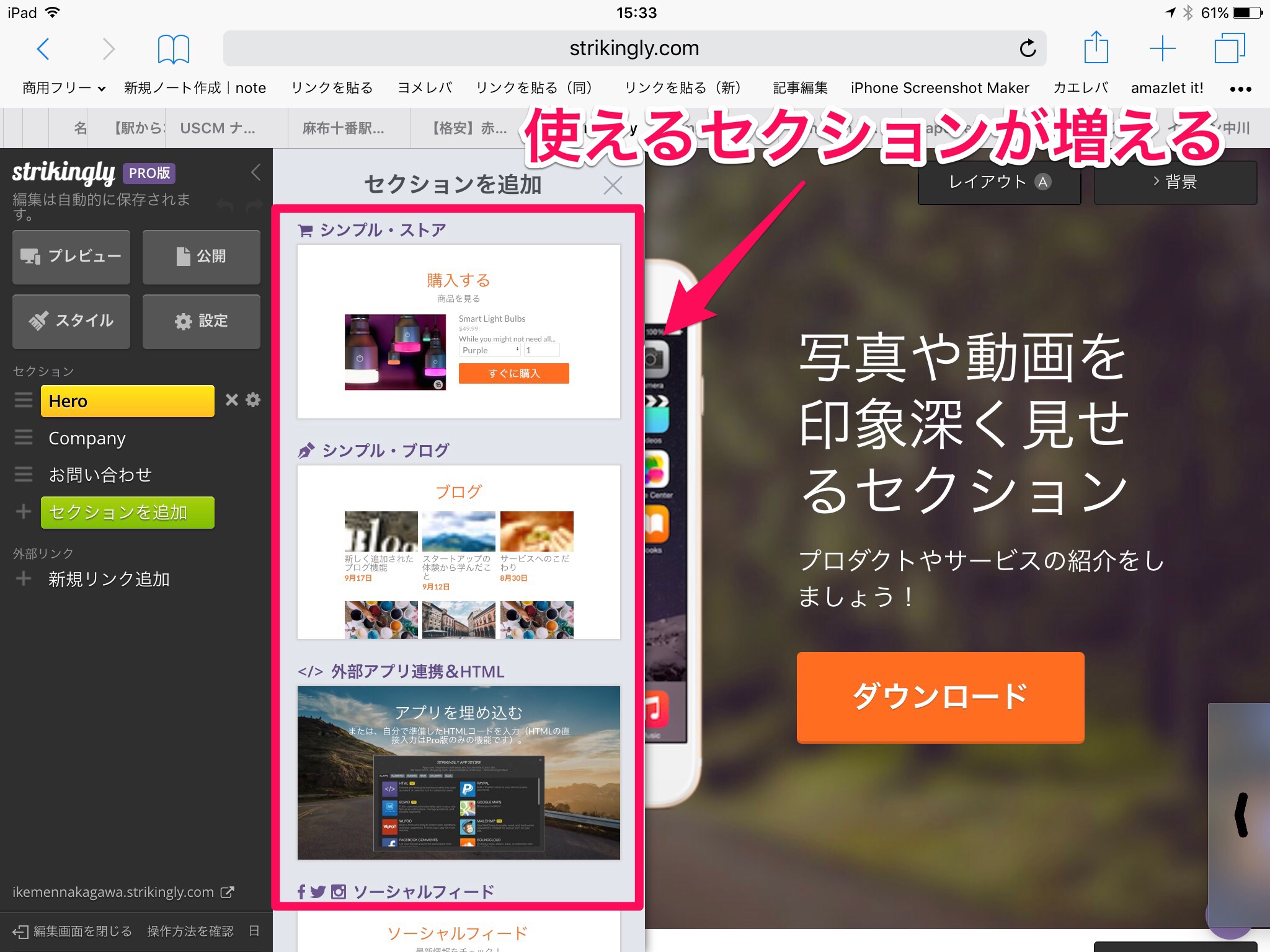Screen dimensions: 1270x952
Task: Open new Safari tab with plus icon
Action: tap(1162, 48)
